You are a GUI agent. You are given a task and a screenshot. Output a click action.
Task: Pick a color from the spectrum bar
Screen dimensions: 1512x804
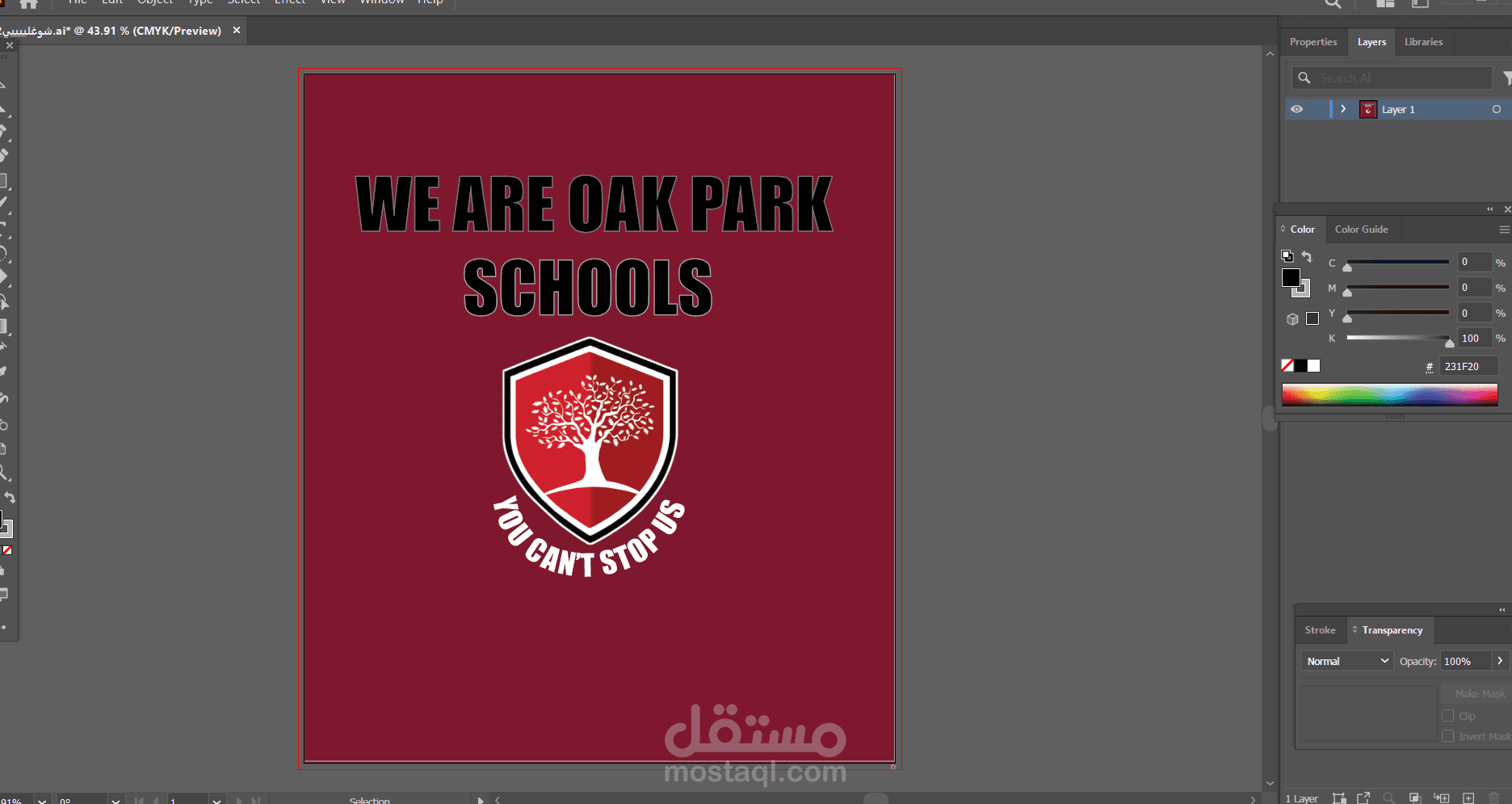point(1389,394)
